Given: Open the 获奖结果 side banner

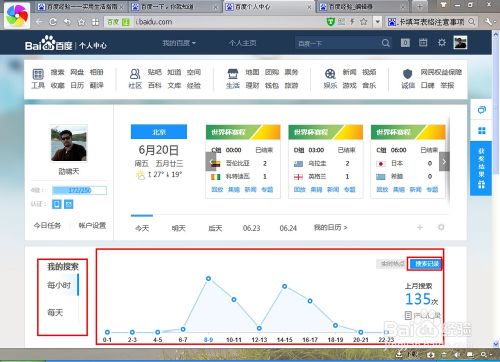Looking at the screenshot, I should click(x=481, y=168).
